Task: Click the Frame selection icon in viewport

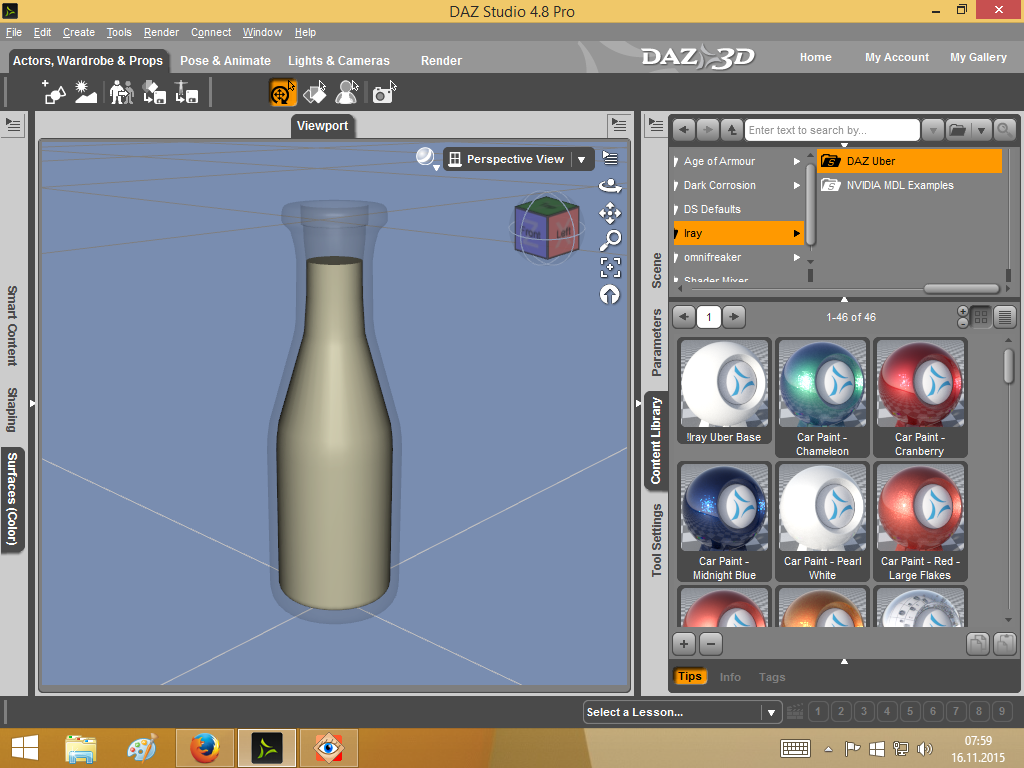Action: pos(610,267)
